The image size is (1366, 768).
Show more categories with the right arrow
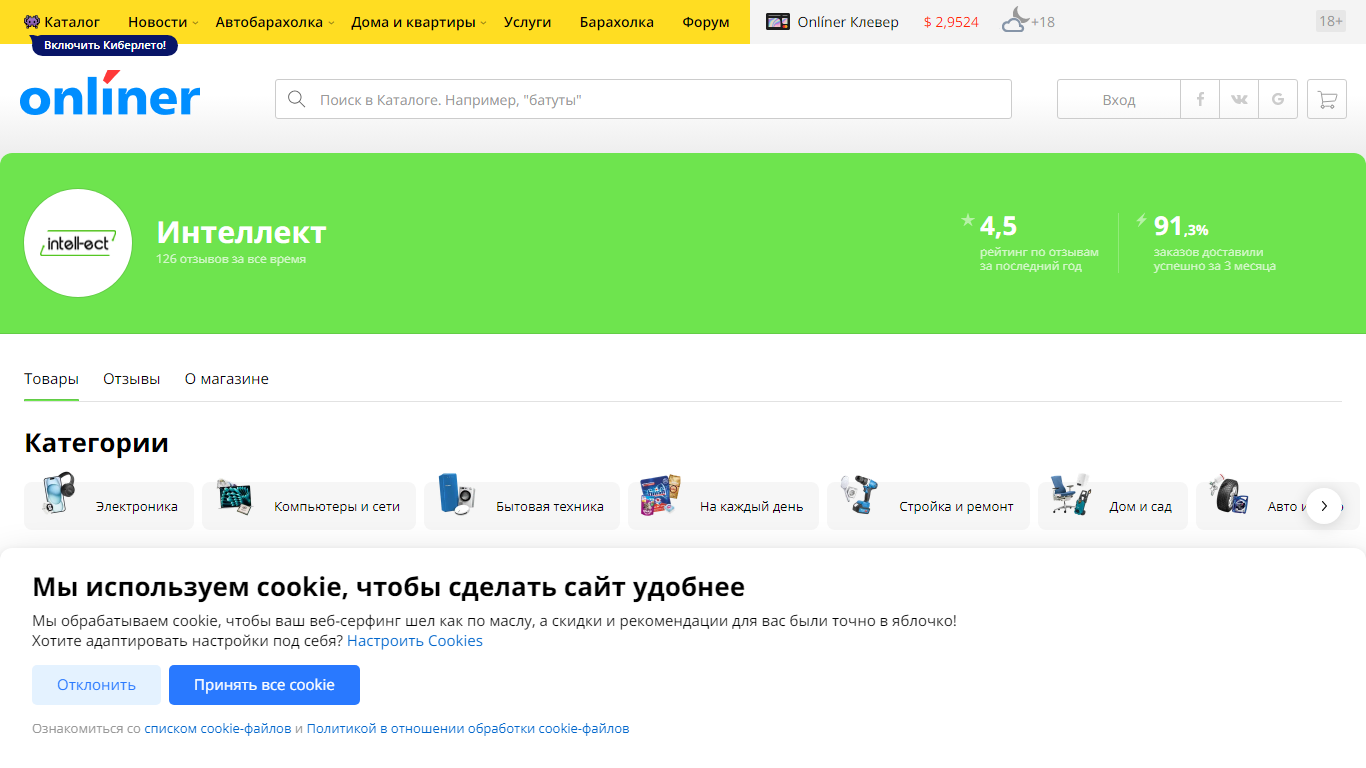(1324, 506)
